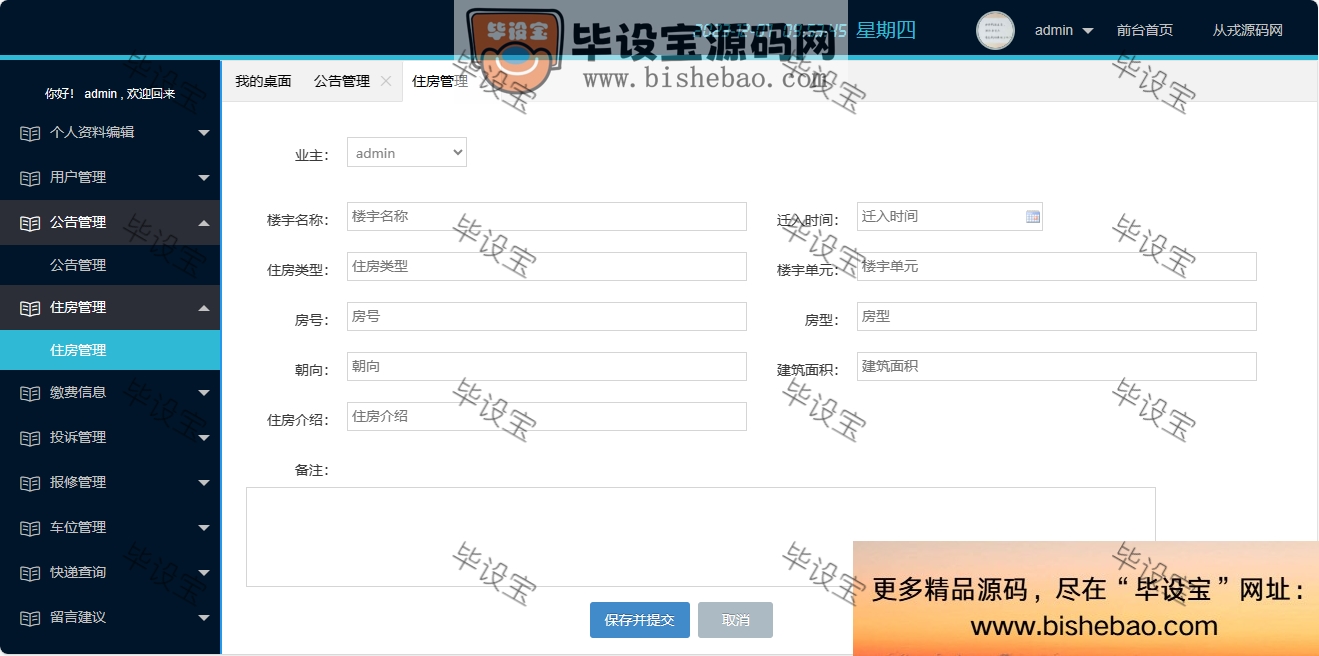Click the book icon beside 投诉管理
Image resolution: width=1319 pixels, height=656 pixels.
pos(30,437)
